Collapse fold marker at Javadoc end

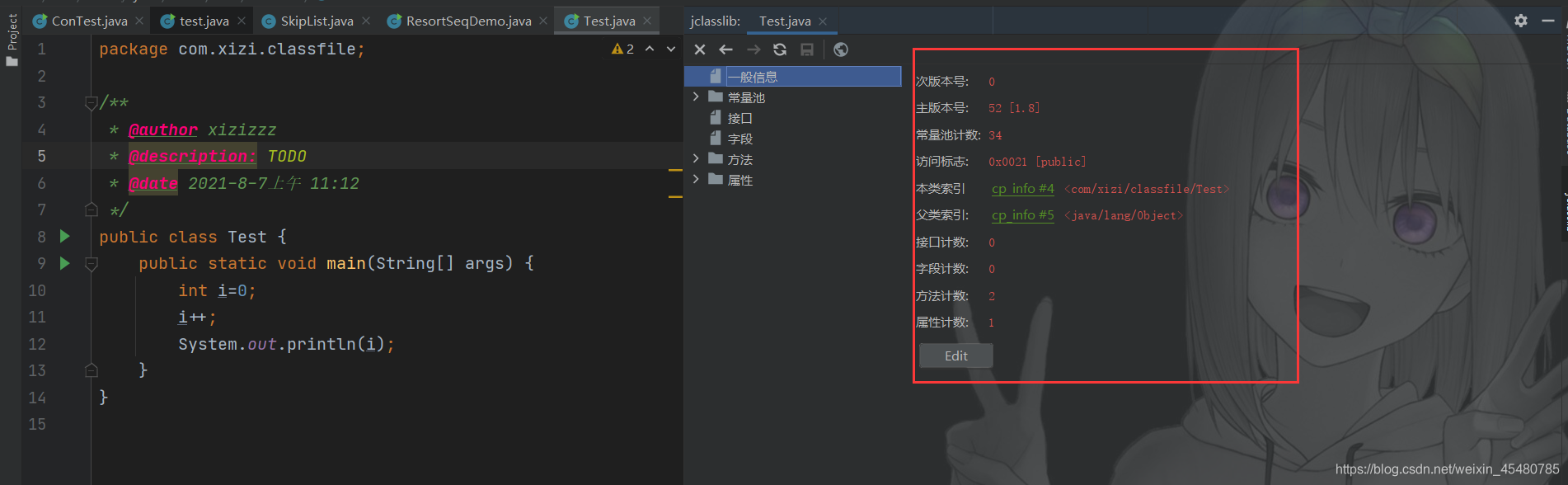[x=92, y=210]
